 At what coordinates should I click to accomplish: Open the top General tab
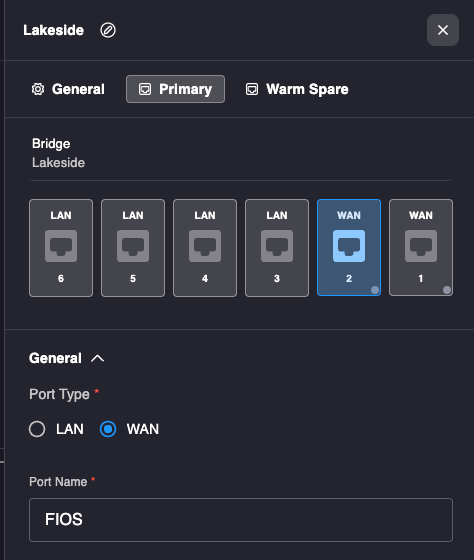click(x=68, y=89)
